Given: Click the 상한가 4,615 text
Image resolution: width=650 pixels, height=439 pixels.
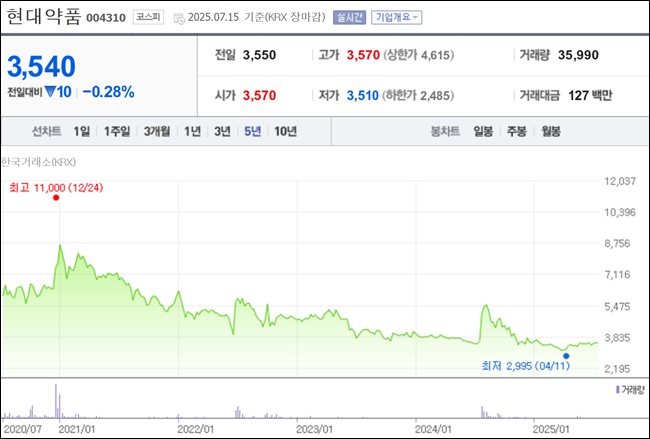Looking at the screenshot, I should point(418,55).
